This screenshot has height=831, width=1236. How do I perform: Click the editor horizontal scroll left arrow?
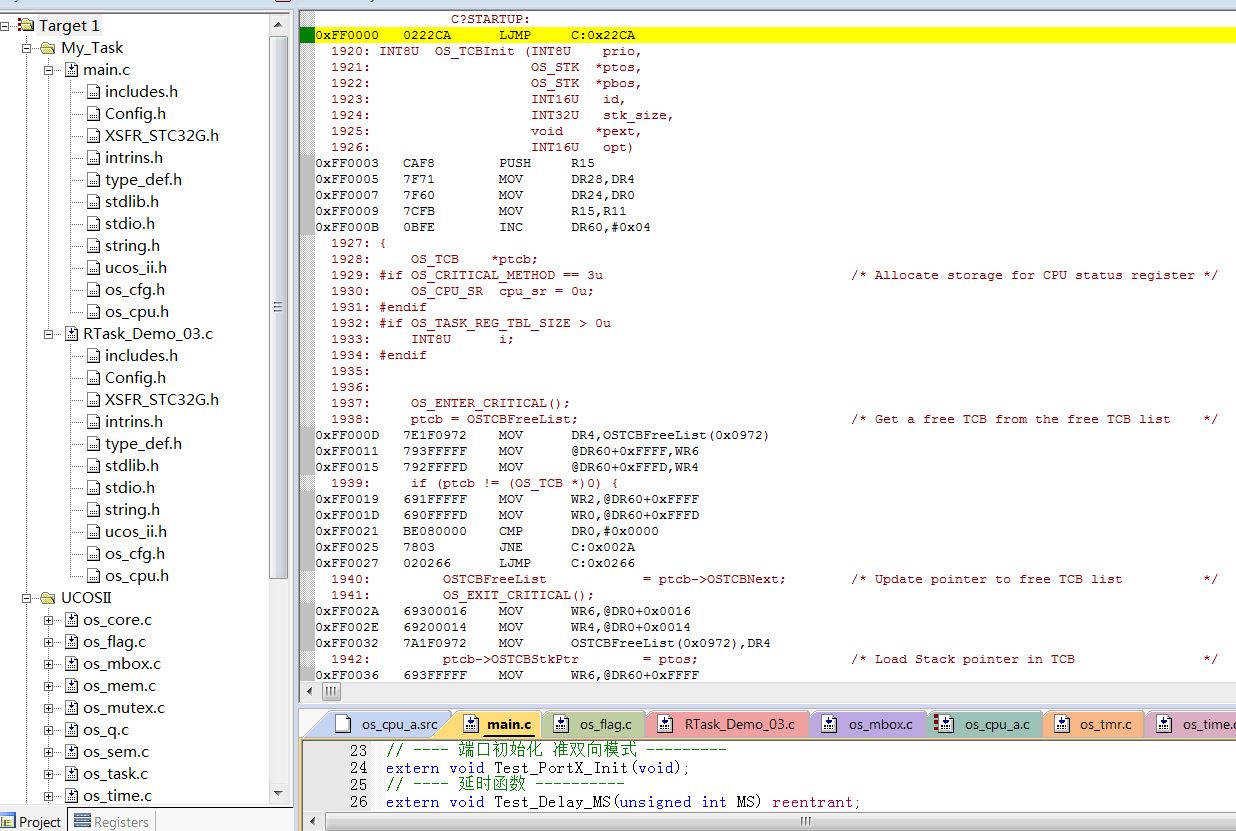[312, 821]
